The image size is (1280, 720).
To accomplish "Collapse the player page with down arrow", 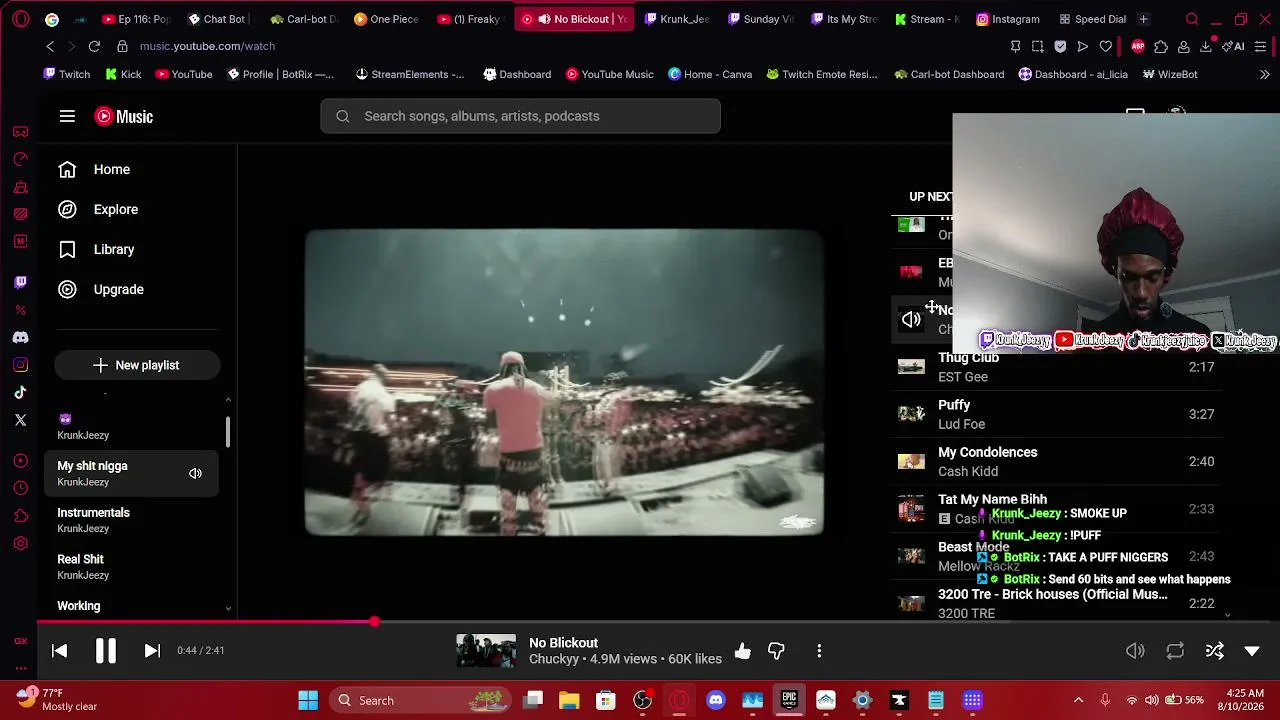I will [1252, 651].
